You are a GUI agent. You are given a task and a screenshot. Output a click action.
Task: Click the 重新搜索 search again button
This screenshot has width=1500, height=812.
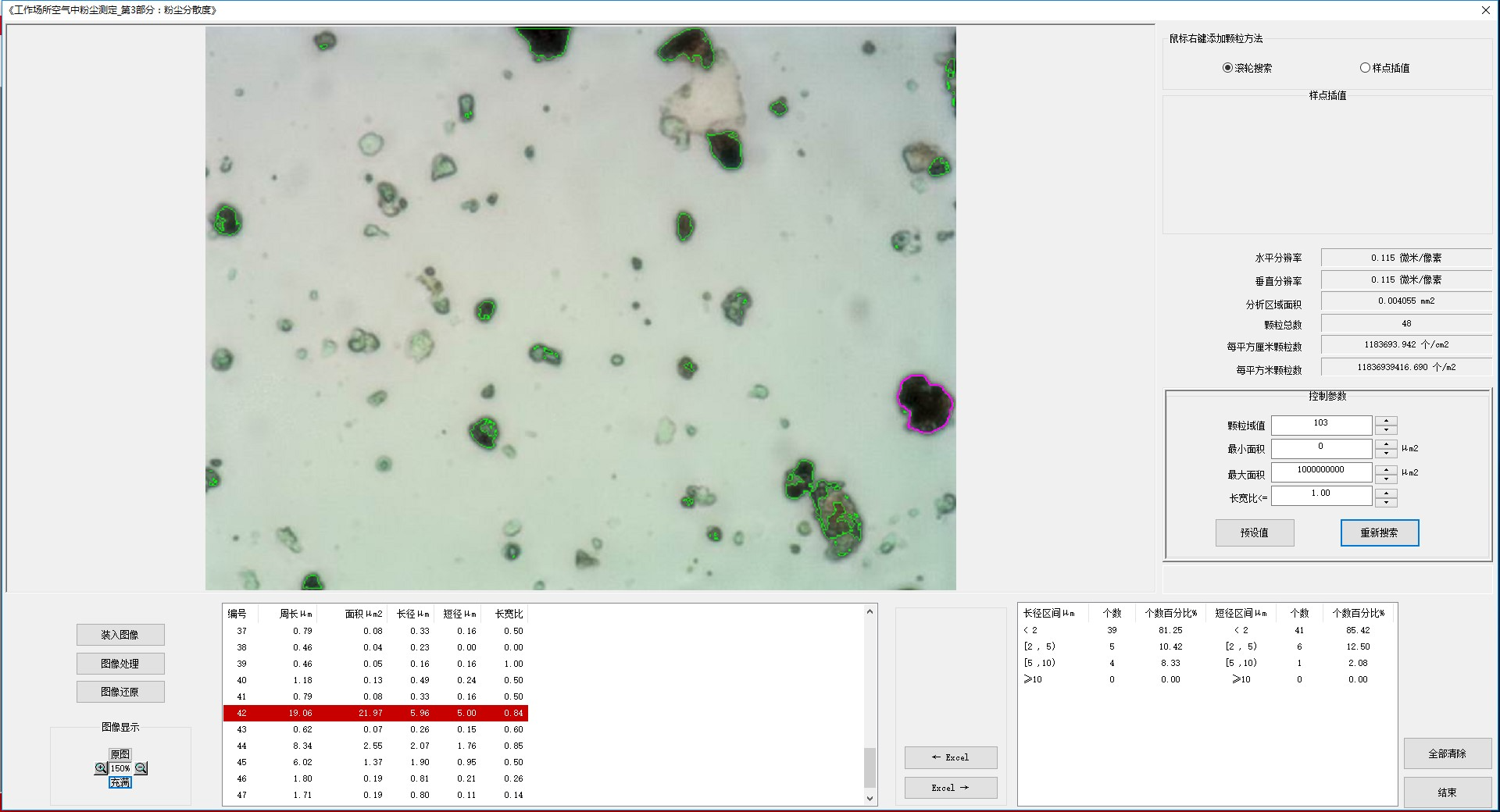[1379, 532]
